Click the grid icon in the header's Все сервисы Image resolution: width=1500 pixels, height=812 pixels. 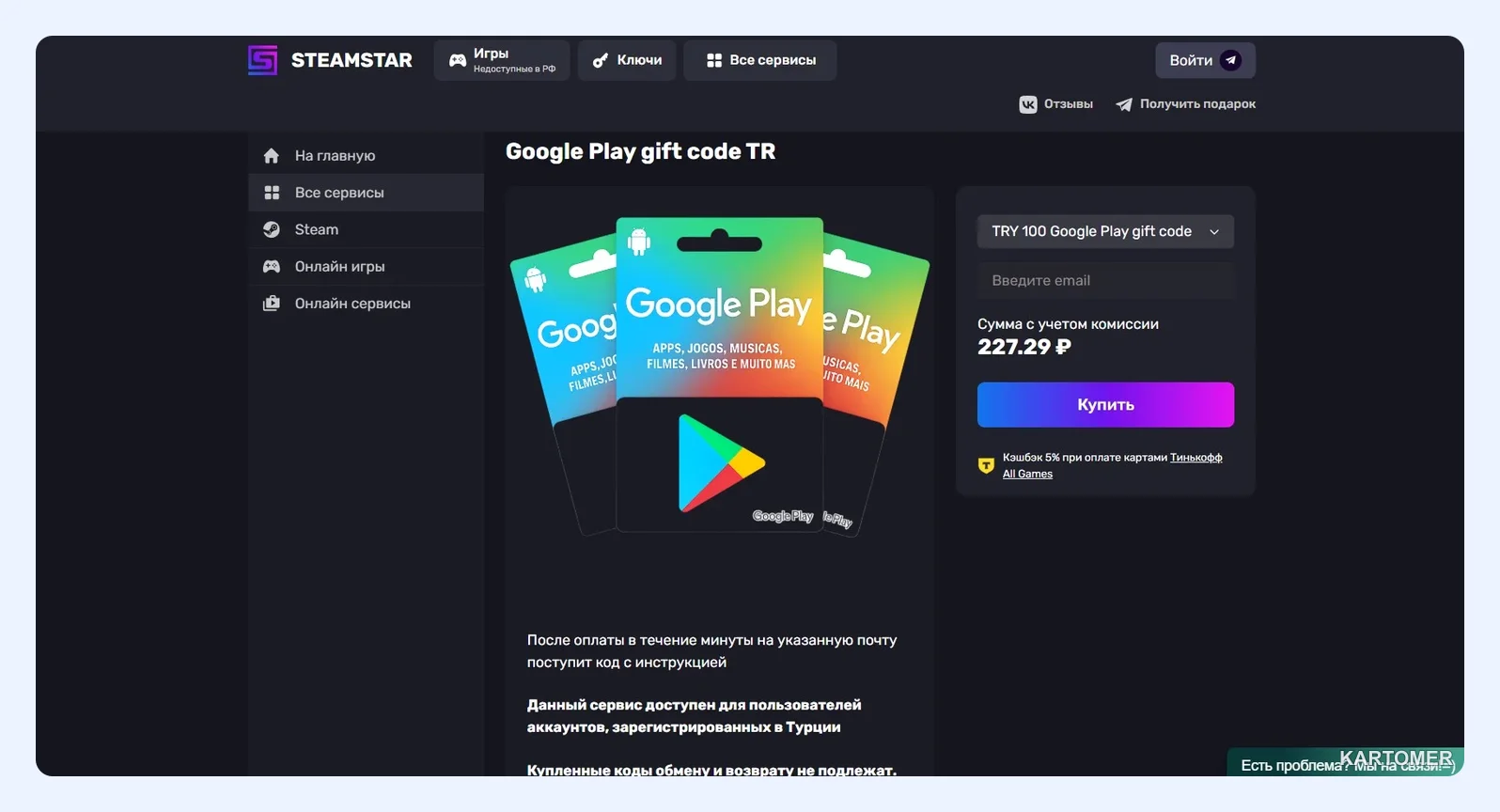coord(714,60)
